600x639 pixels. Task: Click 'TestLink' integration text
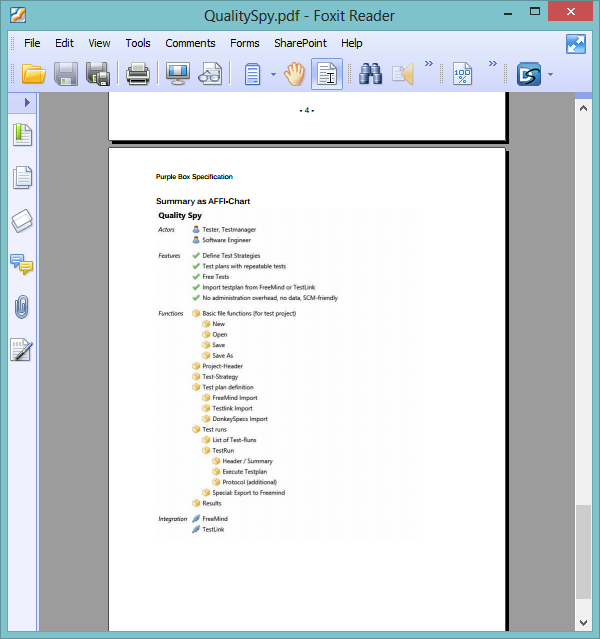point(213,529)
